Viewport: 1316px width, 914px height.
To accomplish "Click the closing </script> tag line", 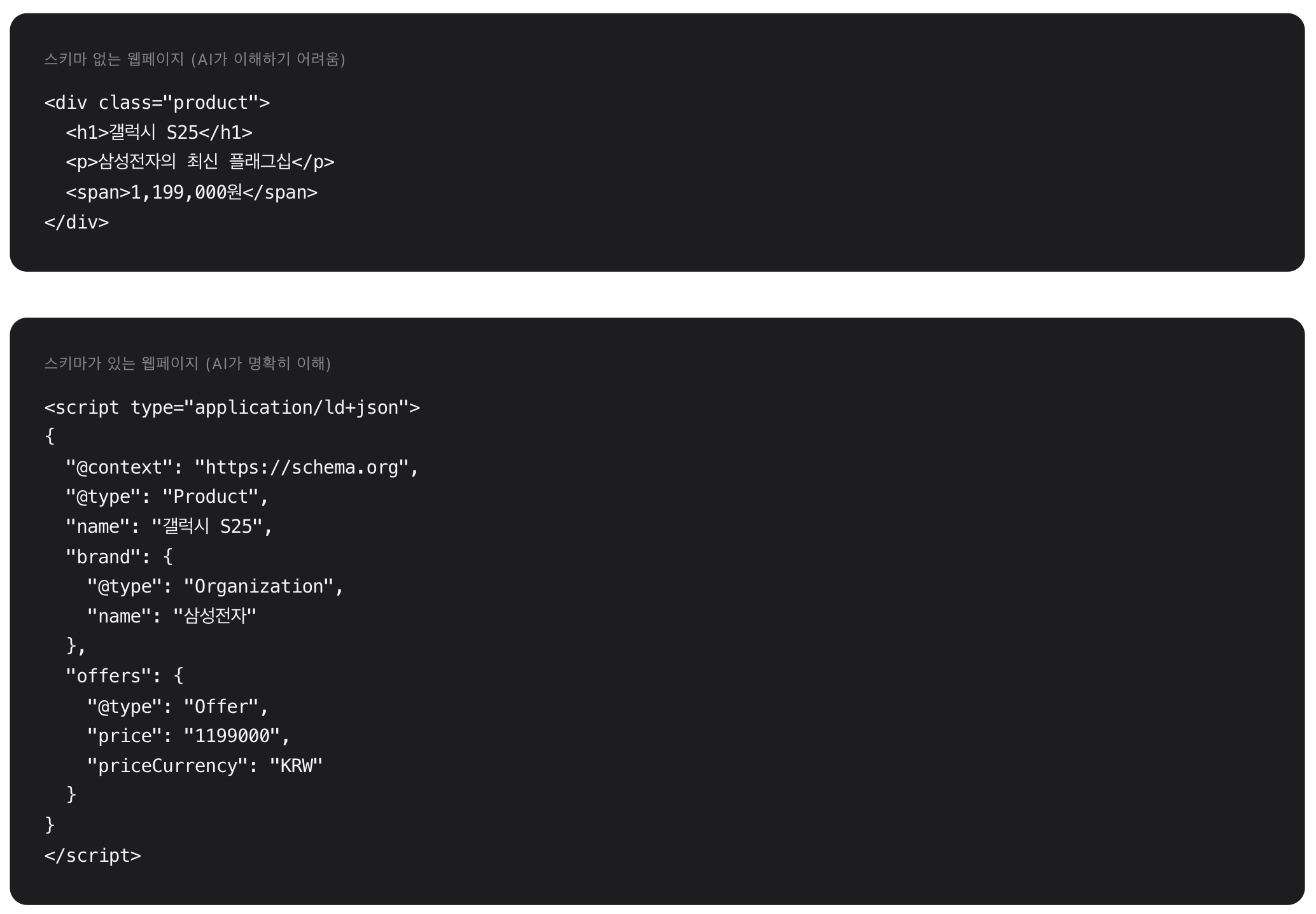I will point(93,855).
